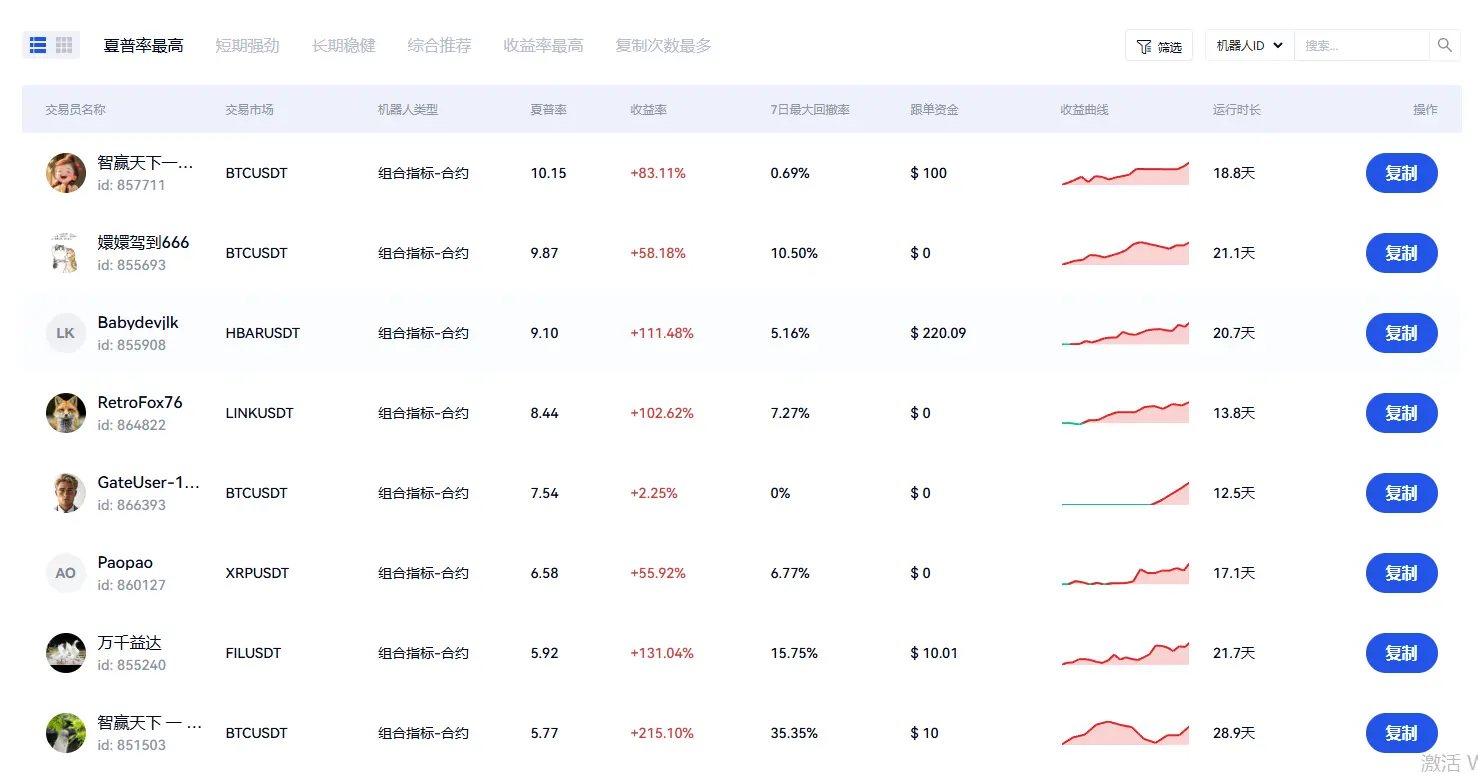Click the 夏普率 column header
This screenshot has height=778, width=1478.
click(548, 110)
